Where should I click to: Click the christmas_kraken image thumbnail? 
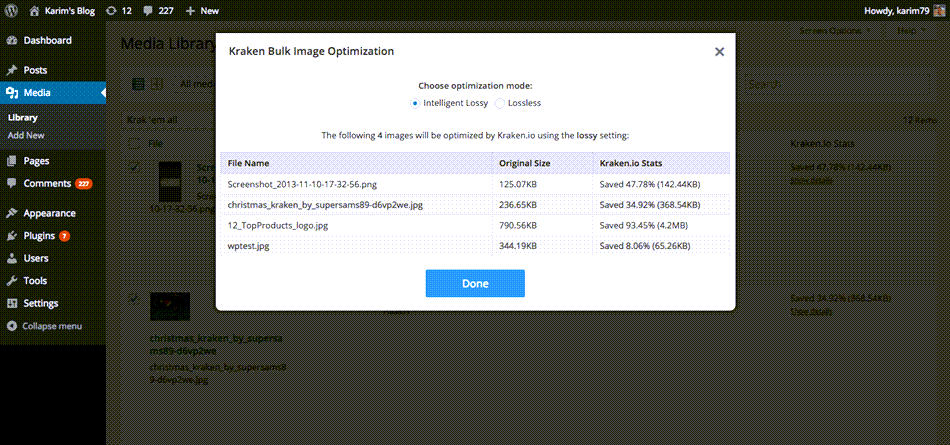click(x=170, y=307)
